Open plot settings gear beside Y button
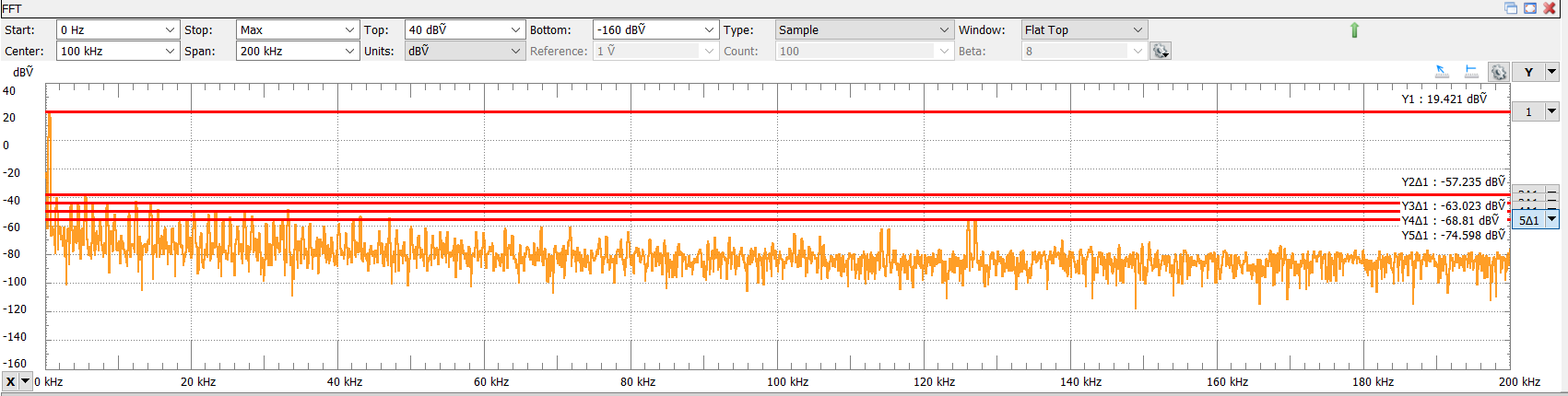 click(1499, 73)
